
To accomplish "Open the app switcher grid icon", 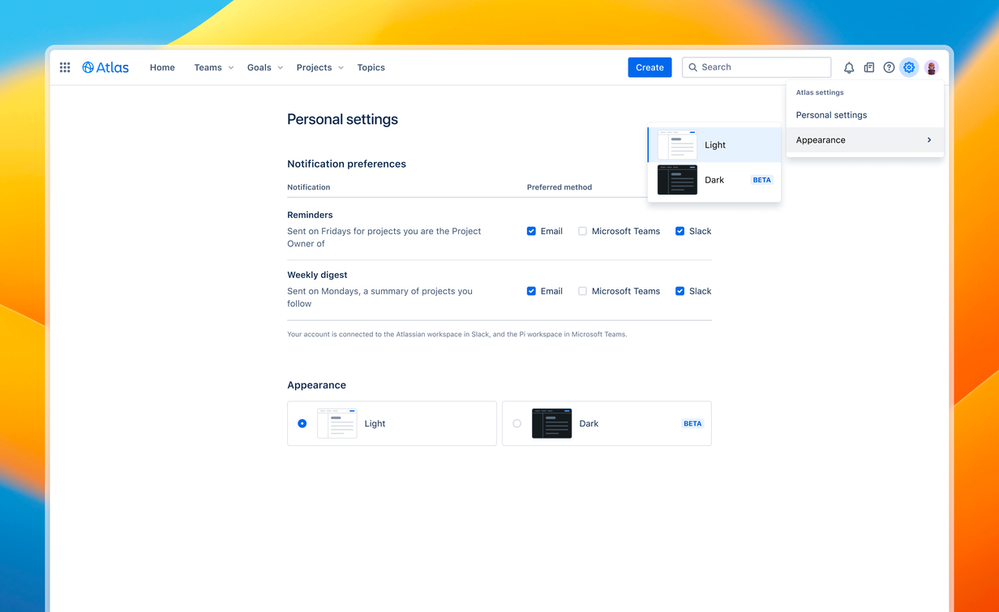I will (65, 67).
